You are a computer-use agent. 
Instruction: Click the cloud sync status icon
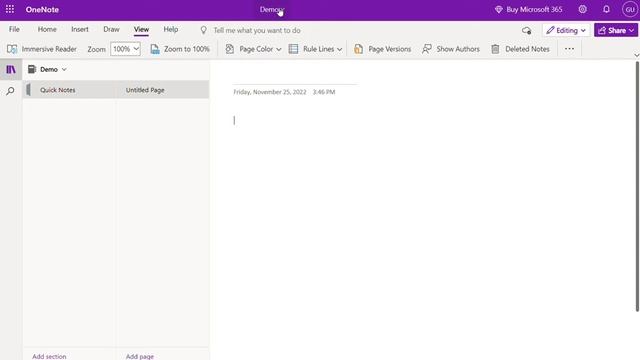(x=527, y=31)
